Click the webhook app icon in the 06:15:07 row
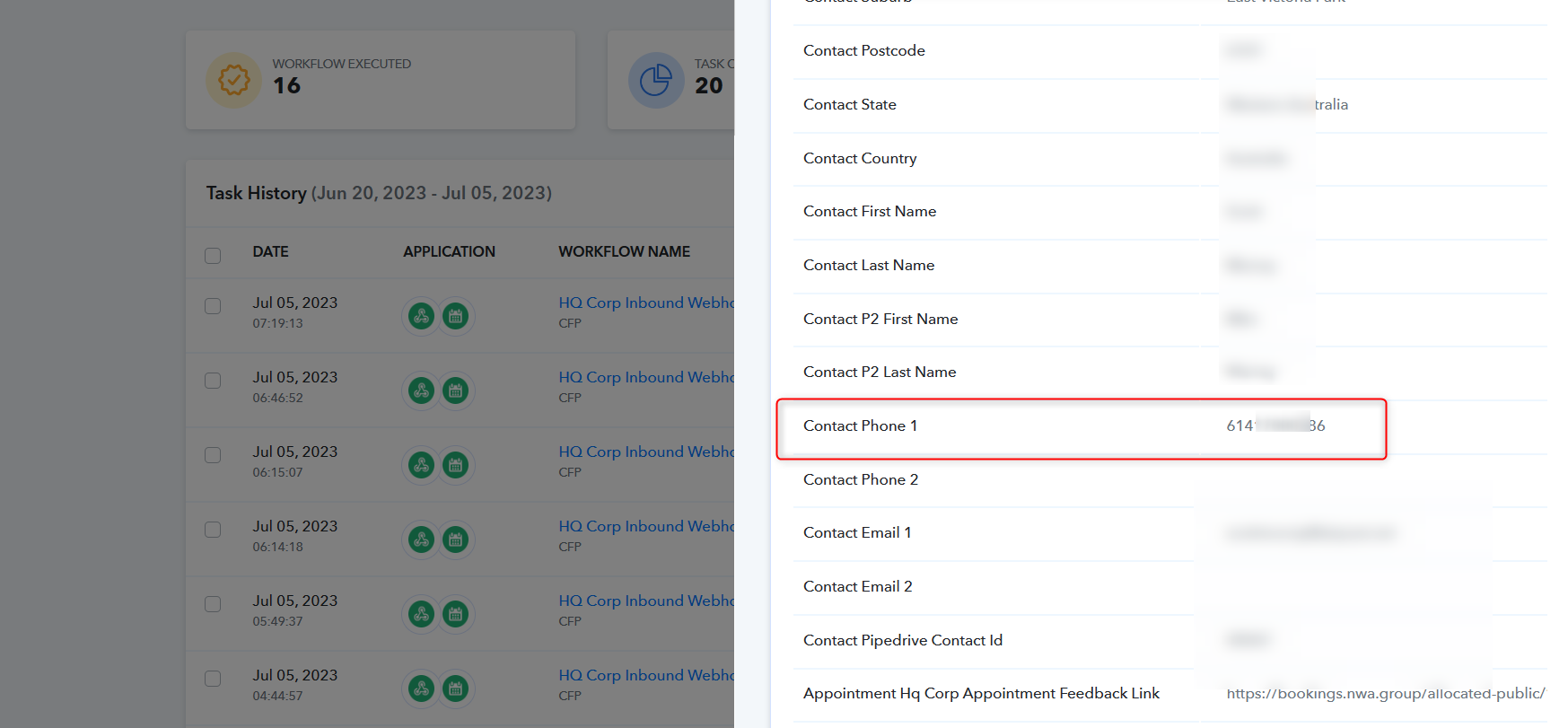Screen dimensions: 1568x728 tap(422, 465)
